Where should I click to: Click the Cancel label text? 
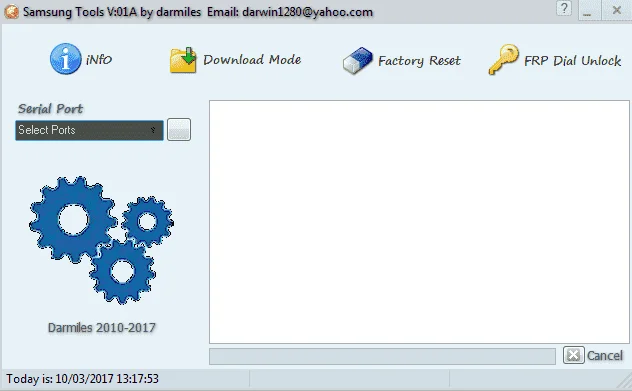(605, 356)
